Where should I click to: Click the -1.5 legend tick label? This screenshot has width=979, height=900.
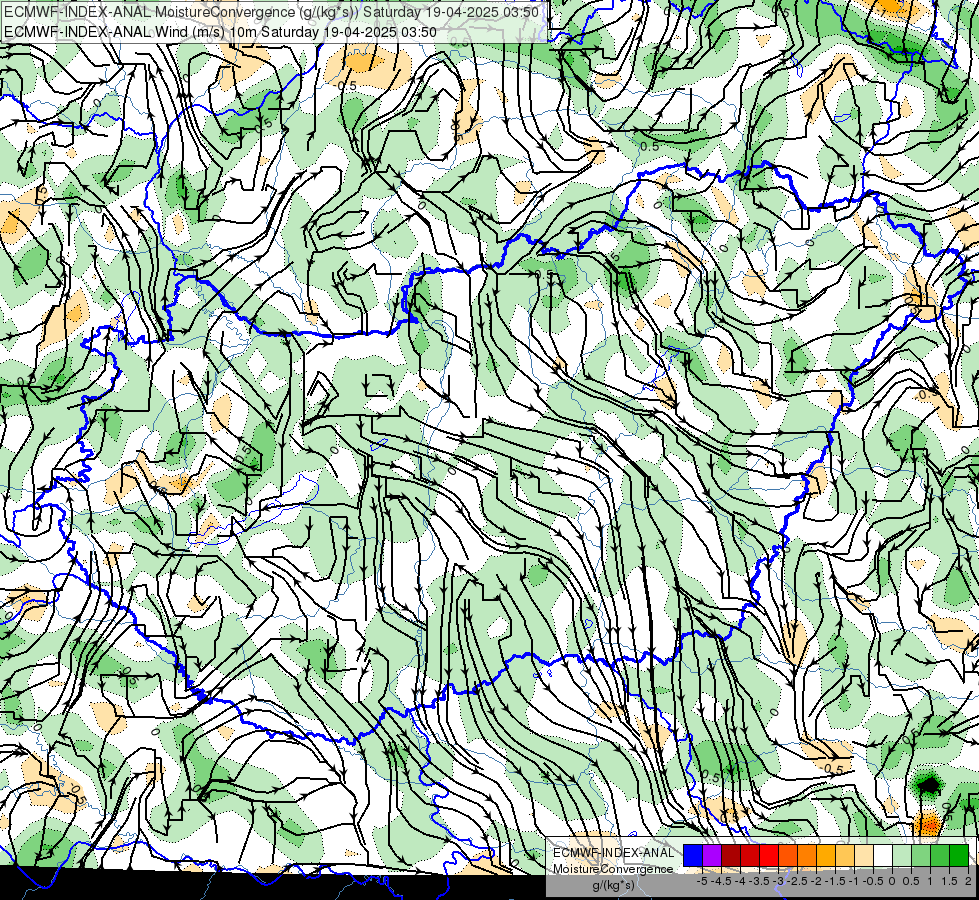(835, 881)
